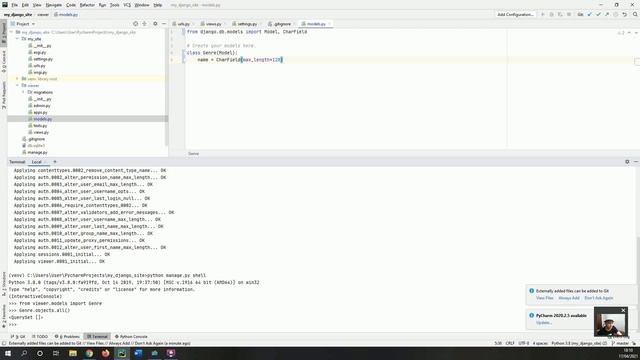
Task: Open Project panel settings gear
Action: tap(155, 24)
